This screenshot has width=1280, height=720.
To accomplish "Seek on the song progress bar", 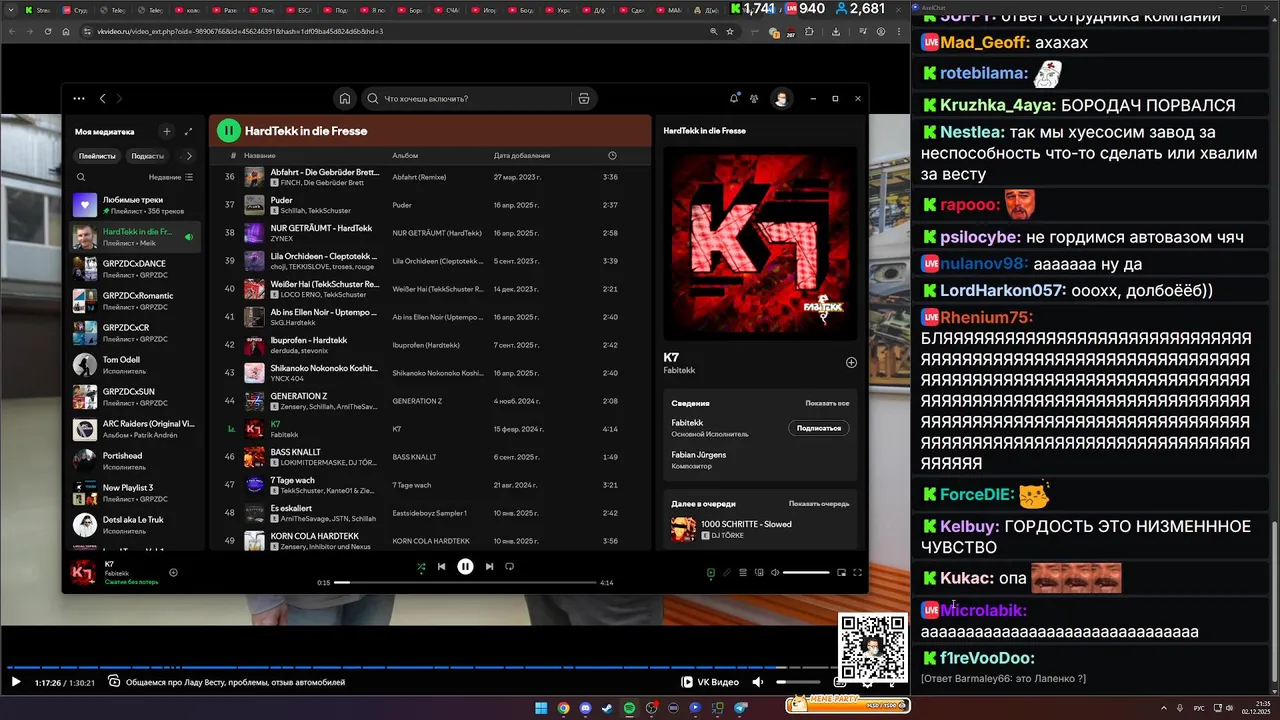I will tap(465, 582).
